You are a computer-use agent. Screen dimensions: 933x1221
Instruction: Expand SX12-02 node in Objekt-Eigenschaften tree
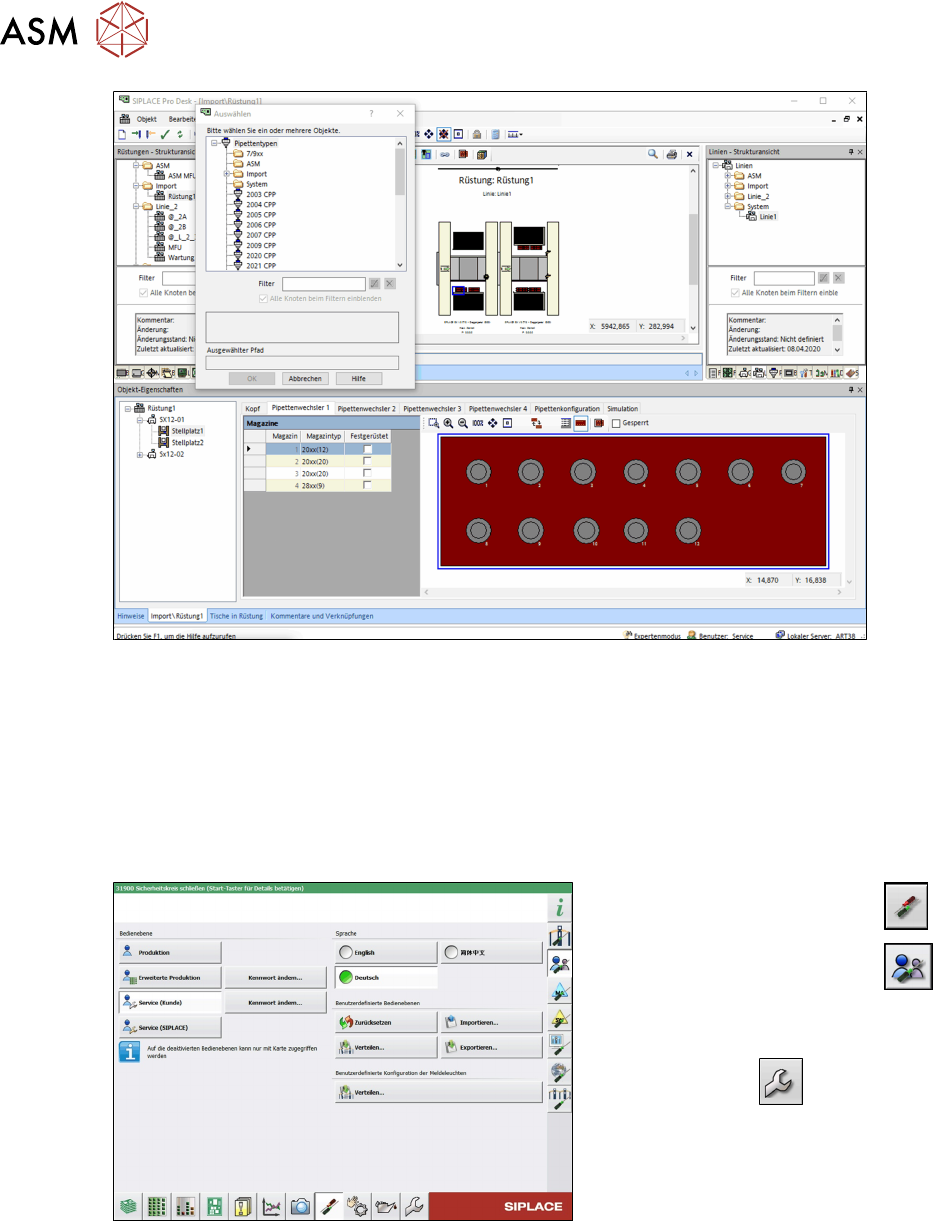139,454
